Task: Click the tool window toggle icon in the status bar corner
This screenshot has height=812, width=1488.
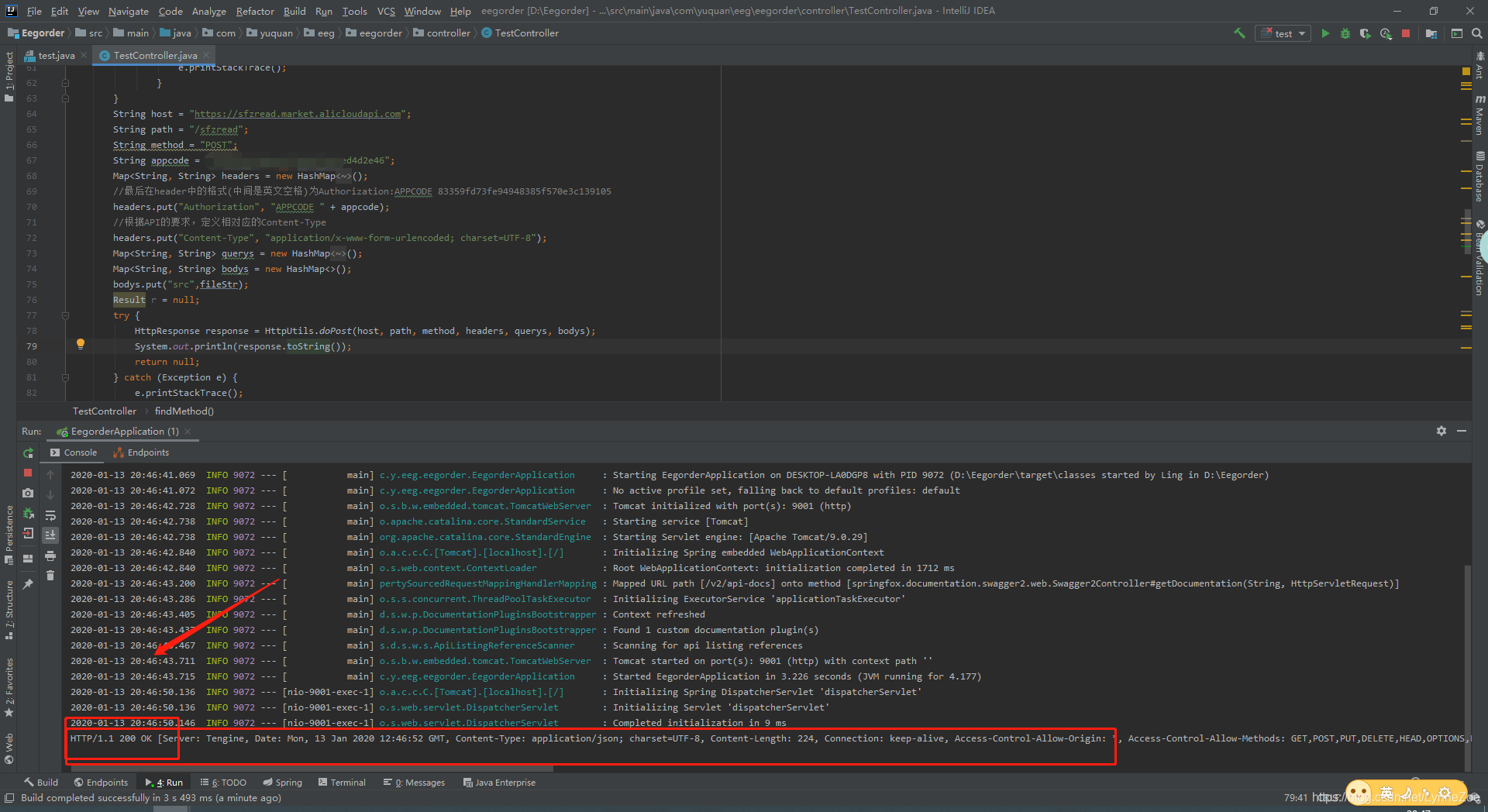Action: tap(9, 797)
